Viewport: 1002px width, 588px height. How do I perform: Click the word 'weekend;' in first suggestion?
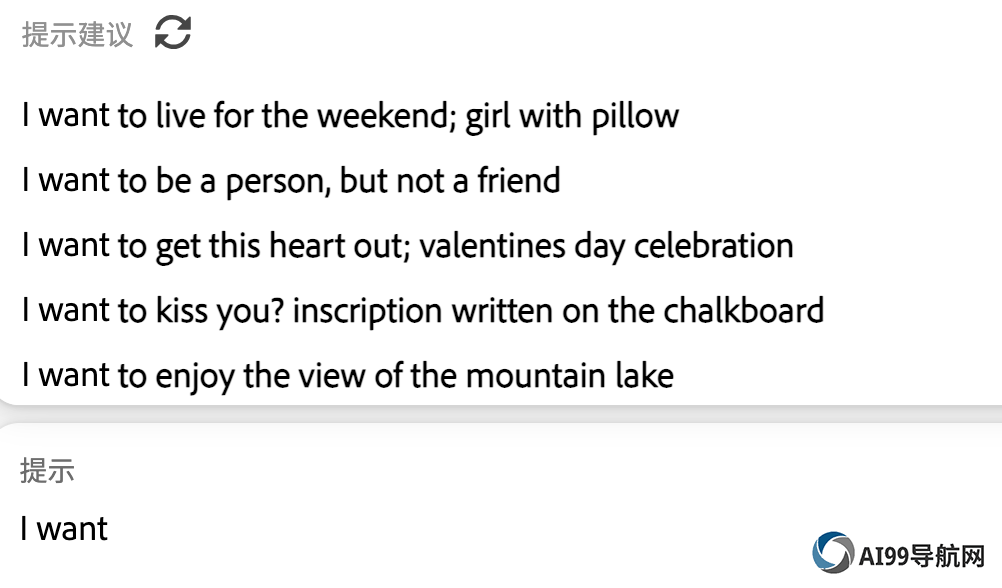tap(387, 116)
